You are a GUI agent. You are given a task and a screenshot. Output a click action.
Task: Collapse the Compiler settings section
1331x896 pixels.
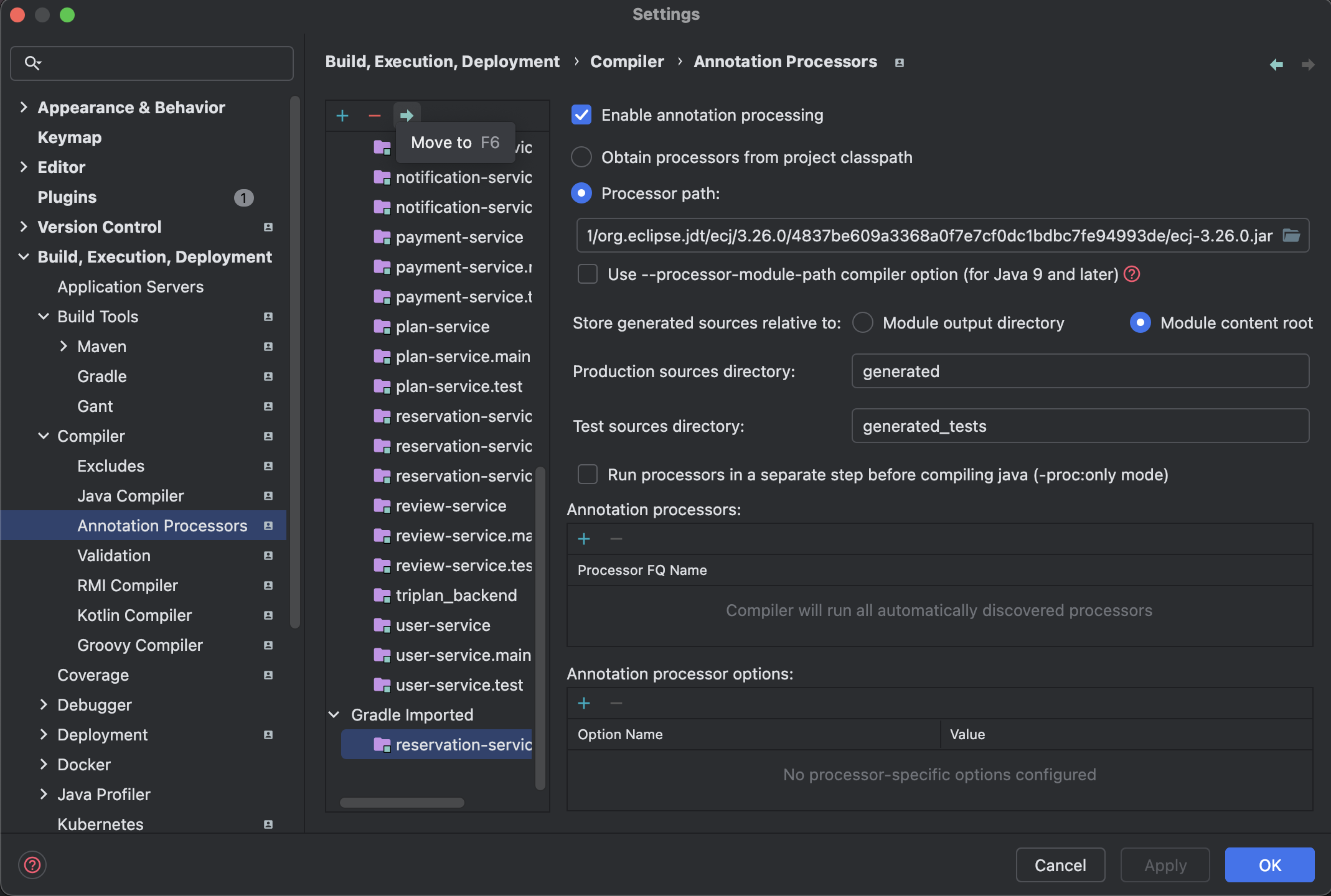(44, 436)
